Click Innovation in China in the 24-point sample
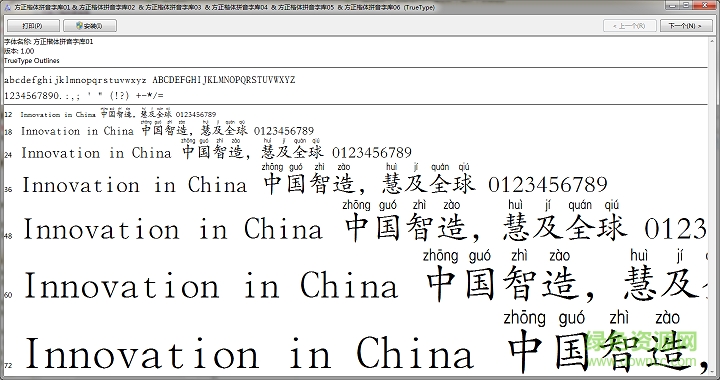 (x=96, y=152)
